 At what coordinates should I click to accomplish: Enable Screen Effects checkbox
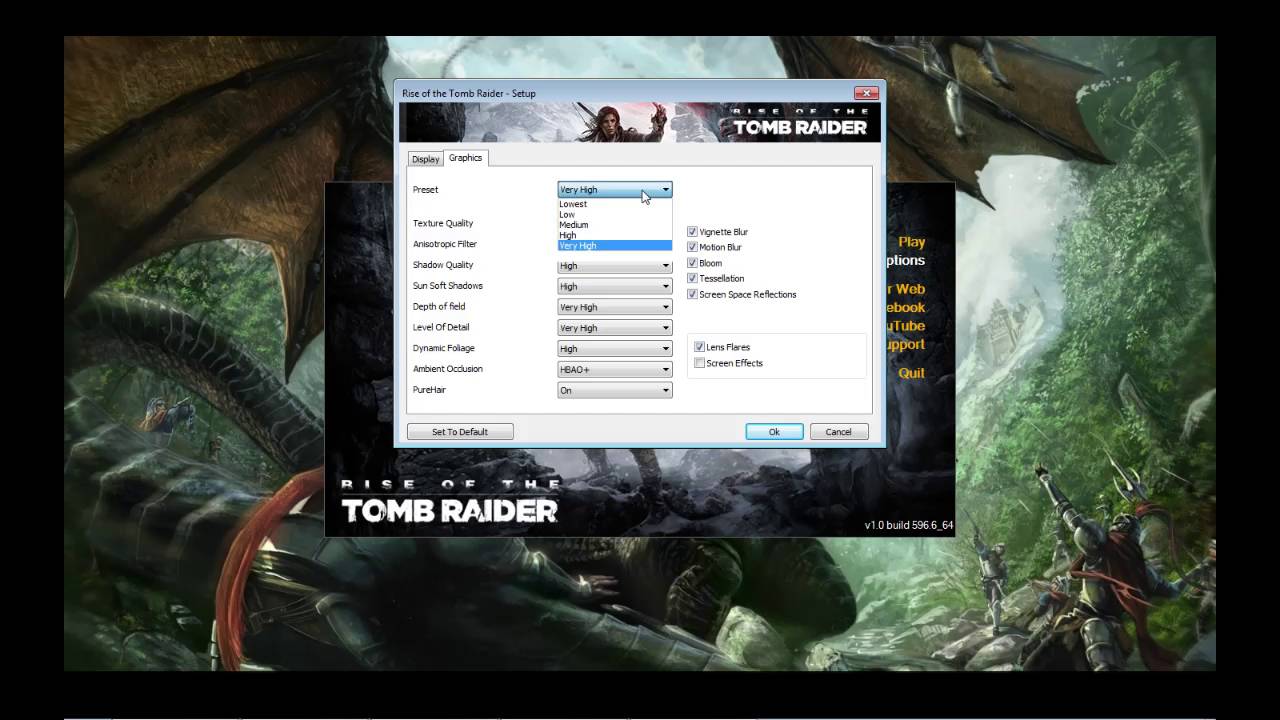[700, 363]
